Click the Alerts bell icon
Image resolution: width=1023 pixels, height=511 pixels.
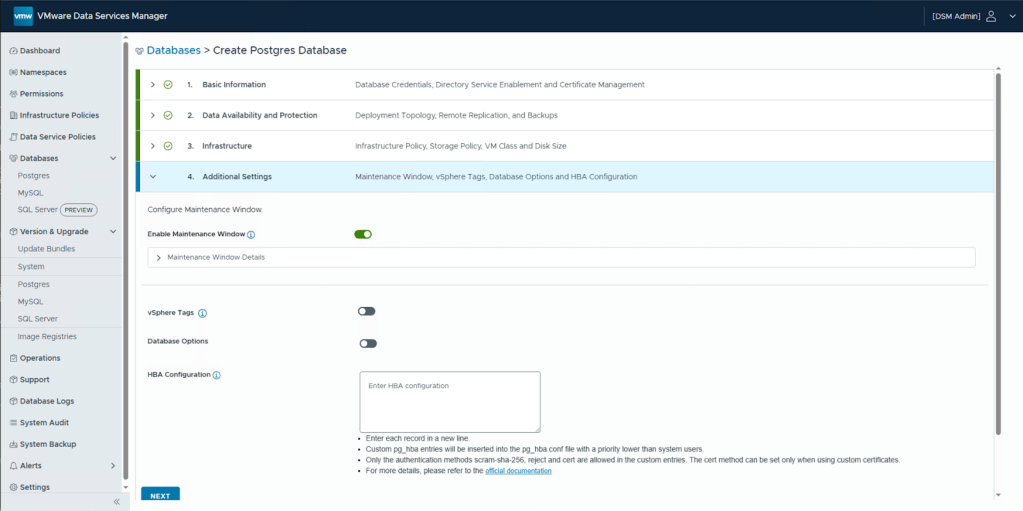14,466
